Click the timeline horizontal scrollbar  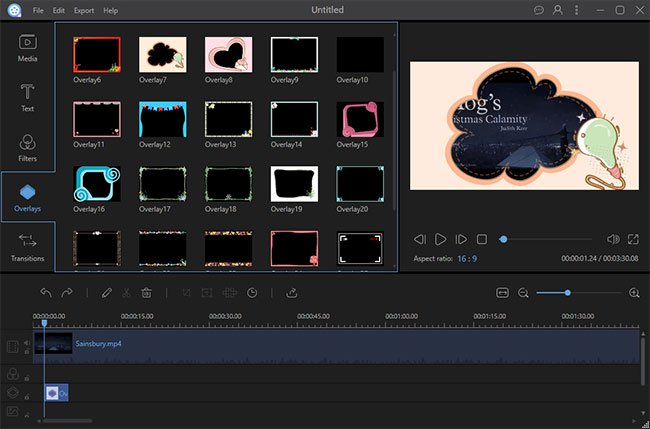tap(68, 421)
